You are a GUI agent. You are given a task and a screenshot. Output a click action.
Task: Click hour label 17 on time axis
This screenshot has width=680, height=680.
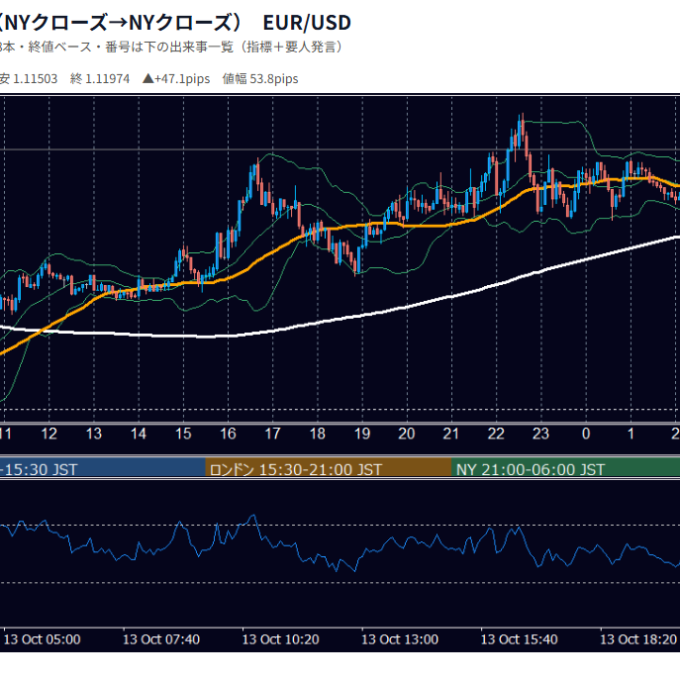pos(272,434)
